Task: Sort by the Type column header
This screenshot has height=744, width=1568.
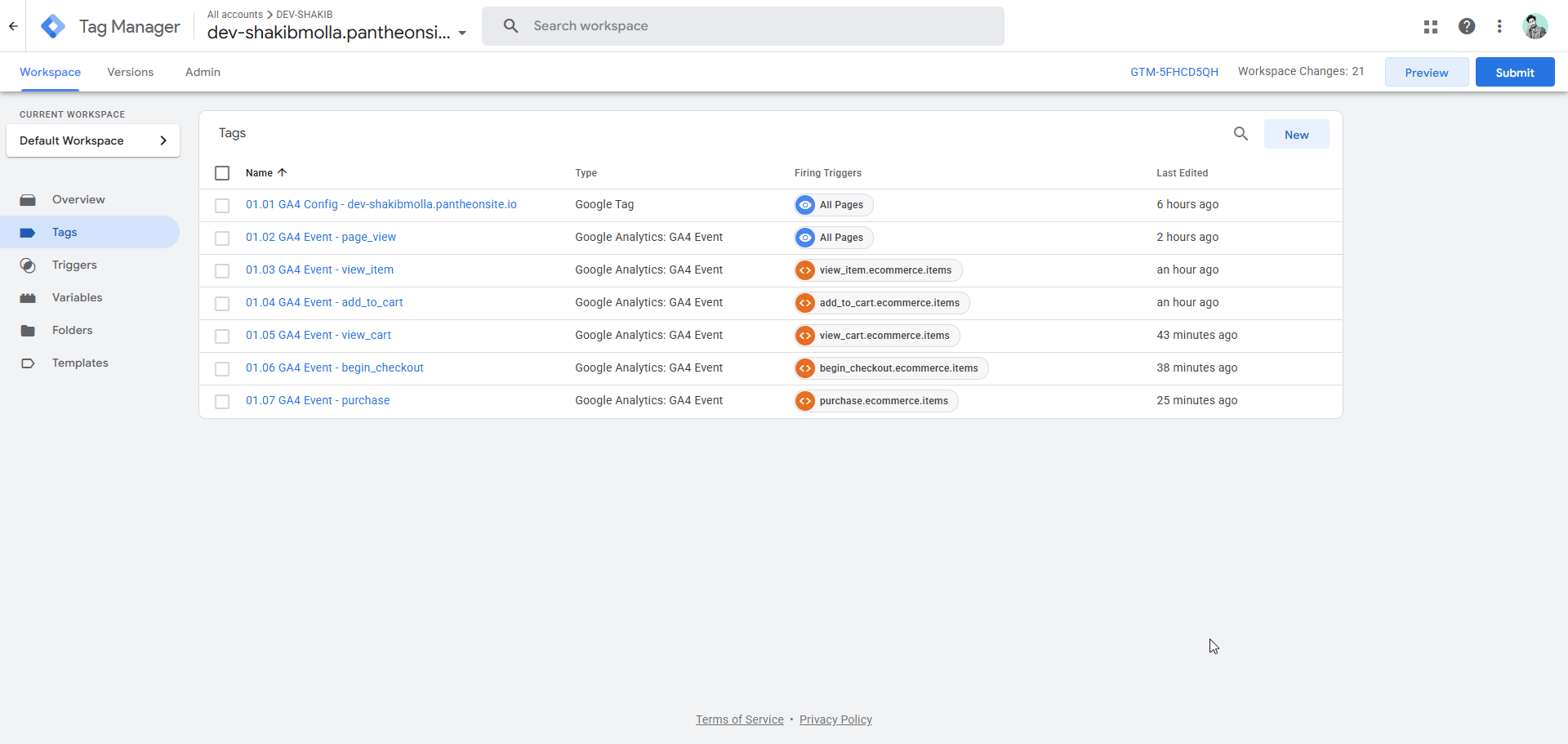Action: [586, 173]
